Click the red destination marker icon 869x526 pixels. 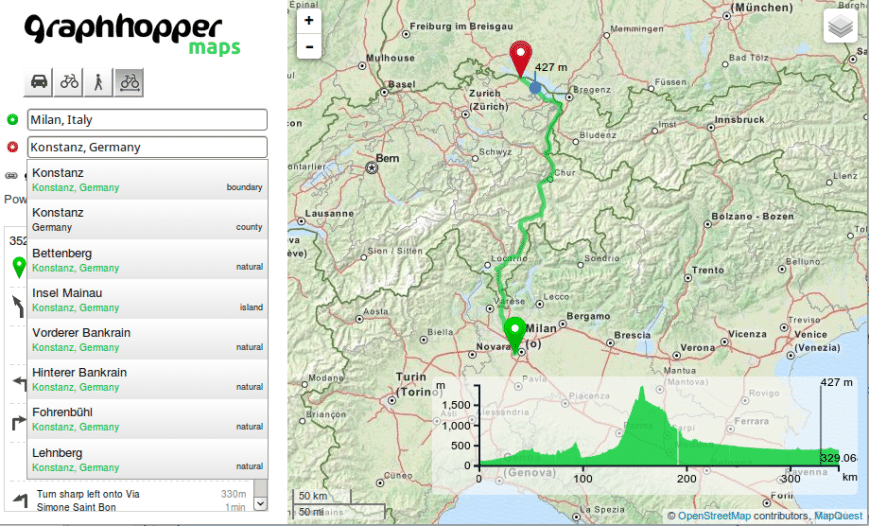(12, 147)
